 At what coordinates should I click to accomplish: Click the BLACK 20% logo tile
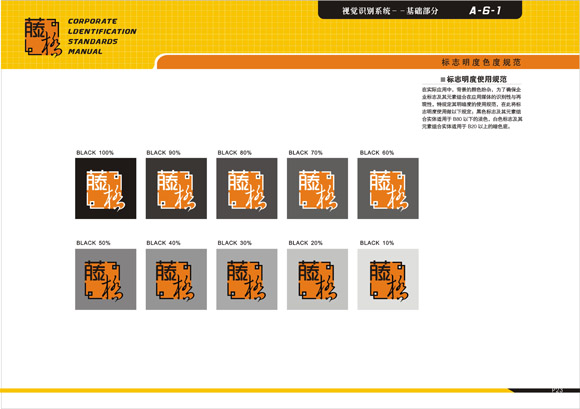(x=317, y=279)
